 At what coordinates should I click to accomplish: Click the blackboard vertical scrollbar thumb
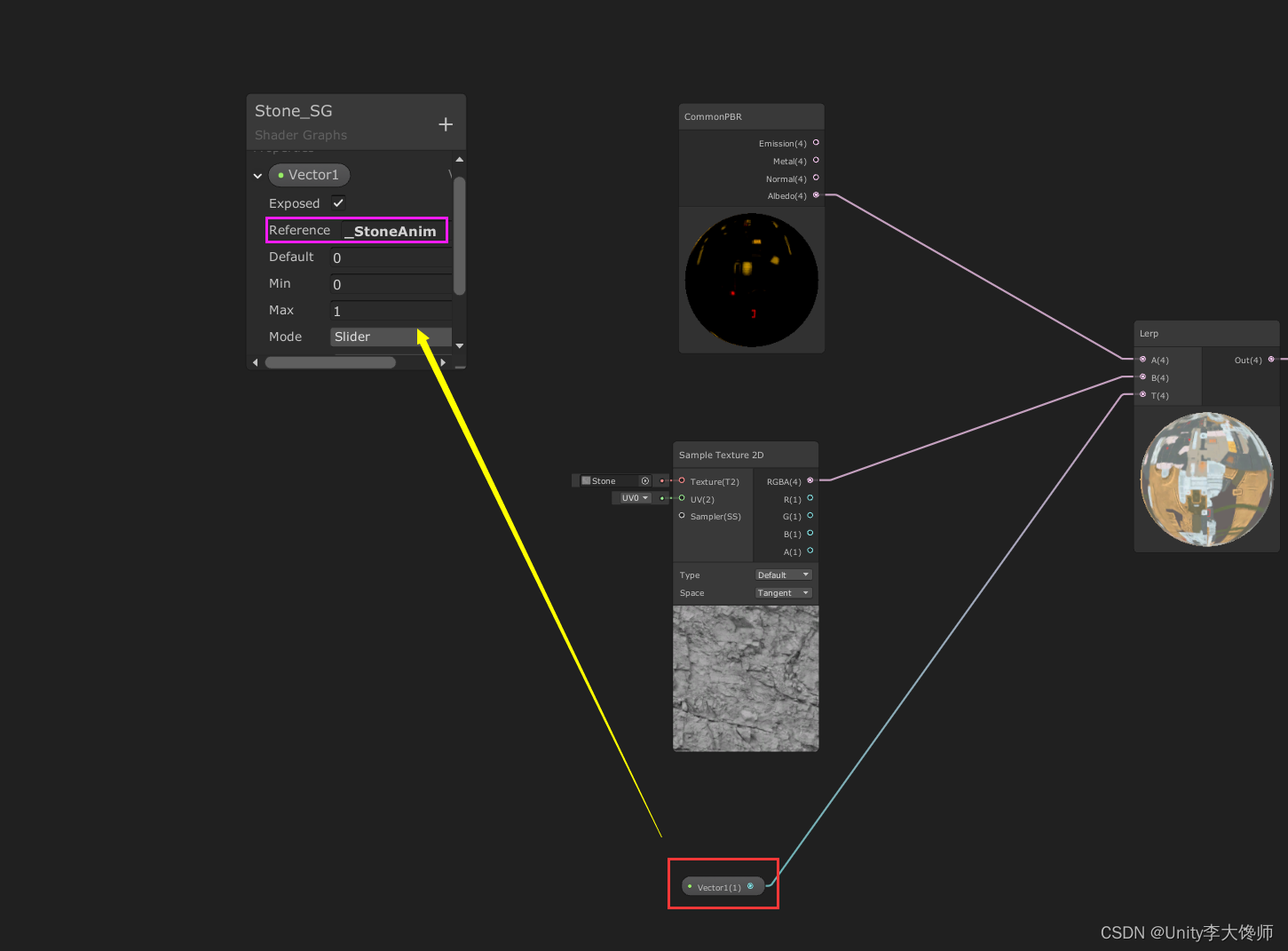pyautogui.click(x=459, y=235)
